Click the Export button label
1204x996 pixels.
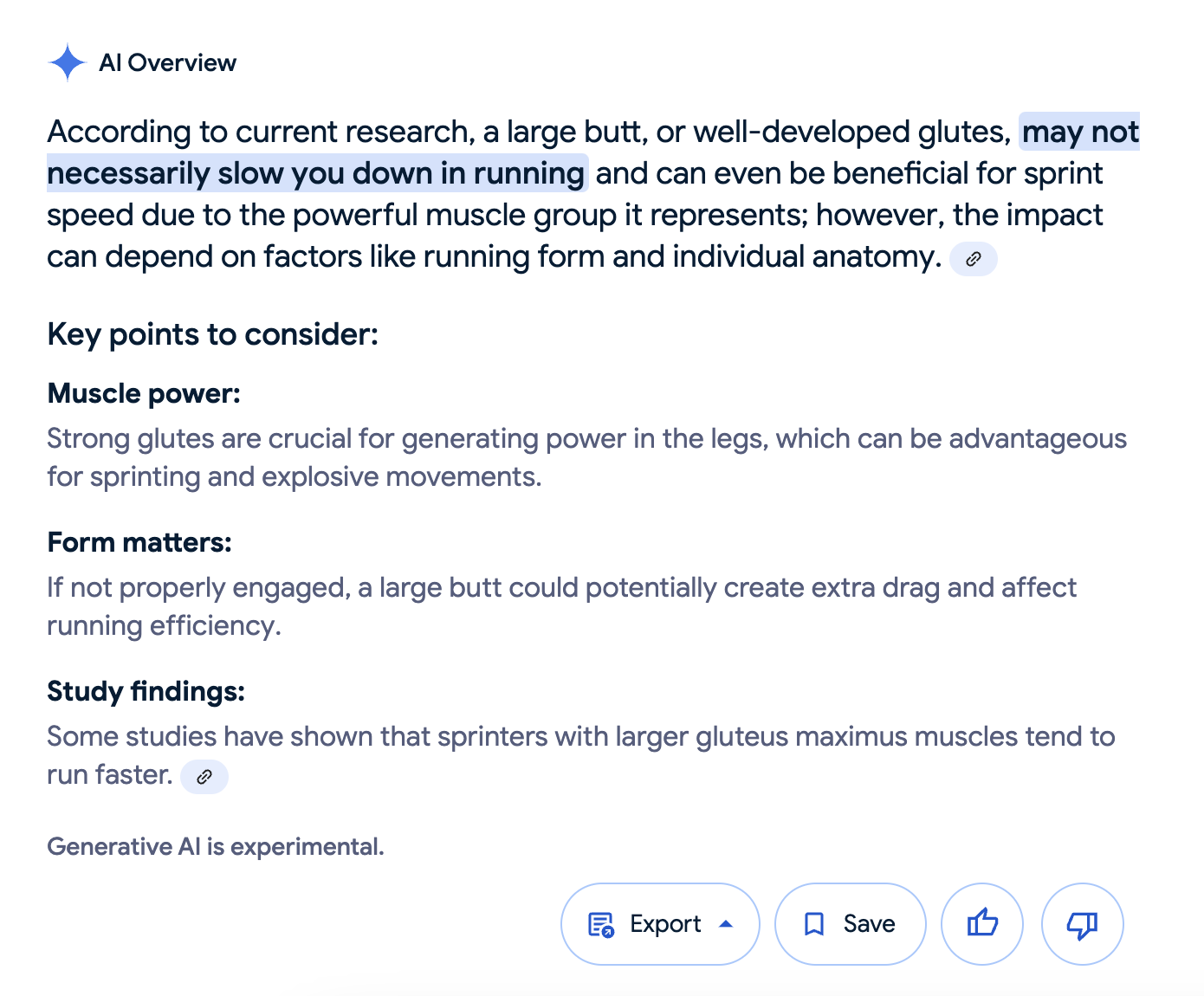tap(665, 924)
